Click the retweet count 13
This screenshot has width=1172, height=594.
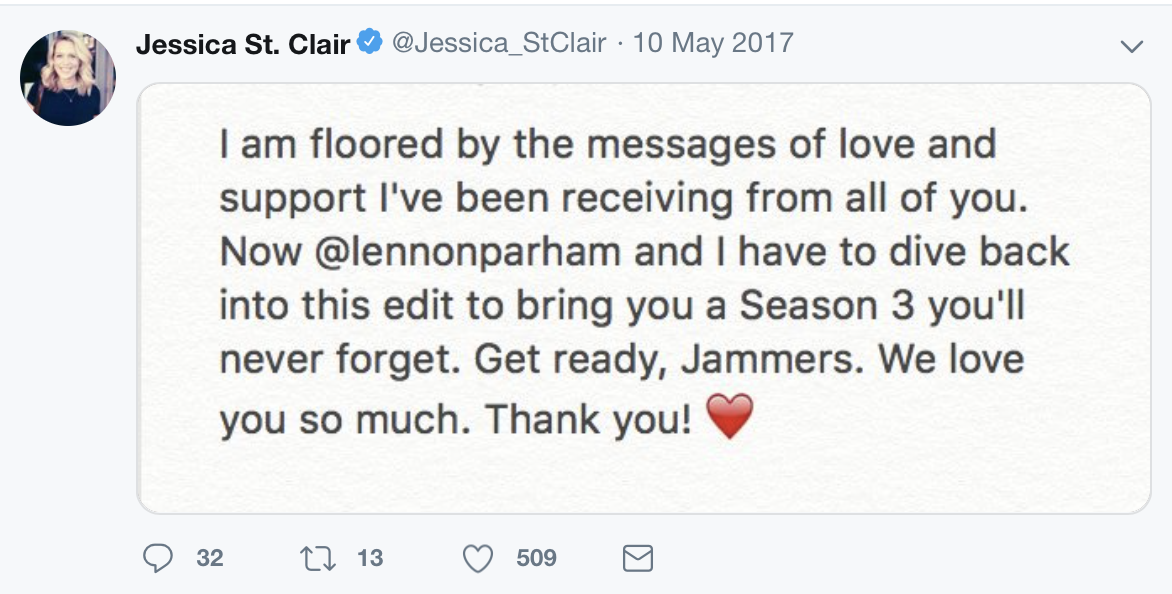point(370,558)
